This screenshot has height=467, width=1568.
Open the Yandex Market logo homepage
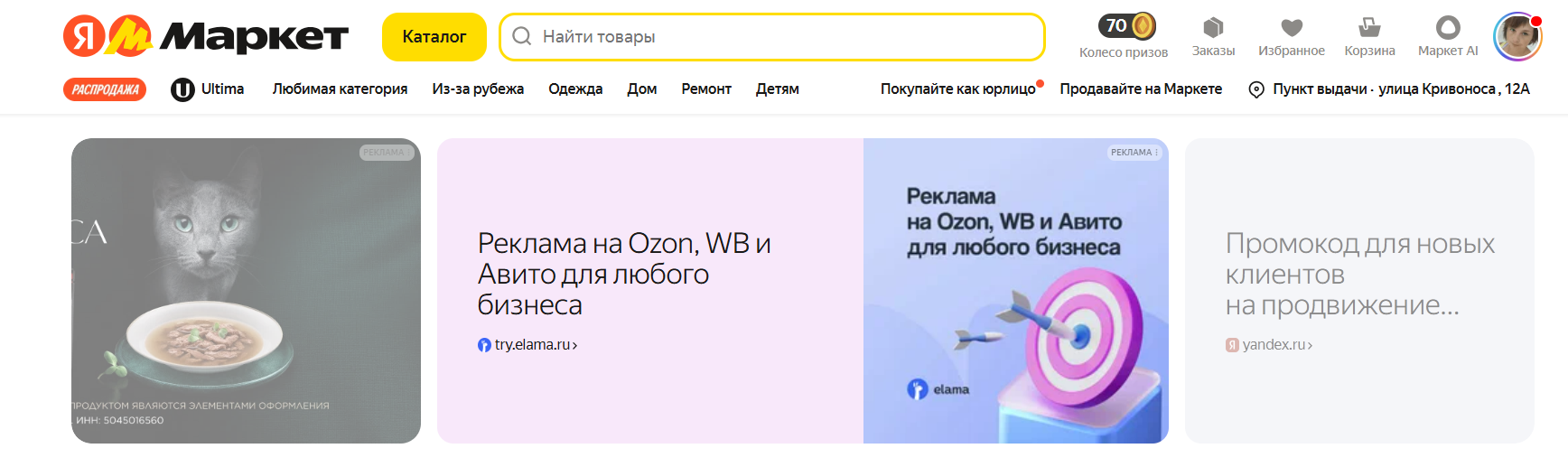[205, 36]
